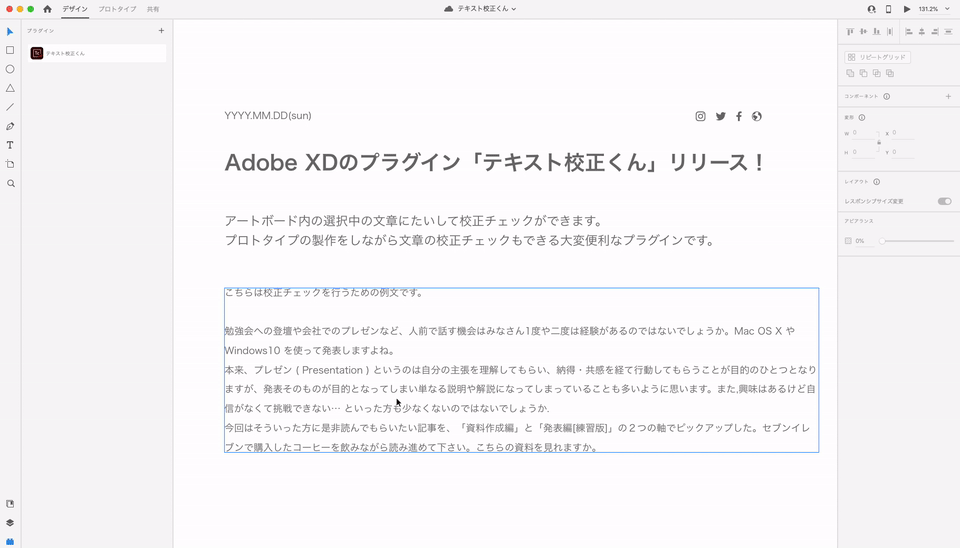Align horizontal center icon
This screenshot has height=548, width=960.
pyautogui.click(x=922, y=31)
